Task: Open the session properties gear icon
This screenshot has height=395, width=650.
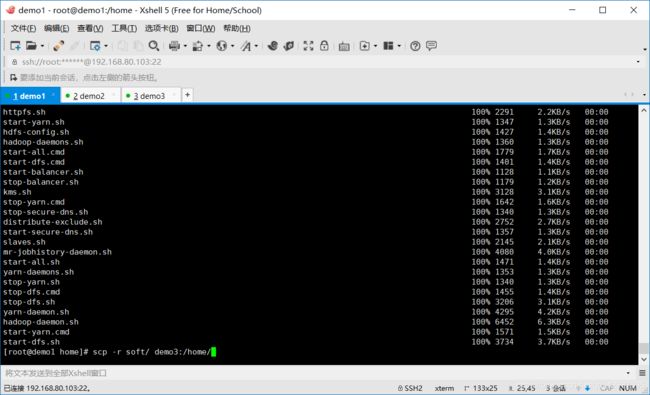Action: coord(95,46)
